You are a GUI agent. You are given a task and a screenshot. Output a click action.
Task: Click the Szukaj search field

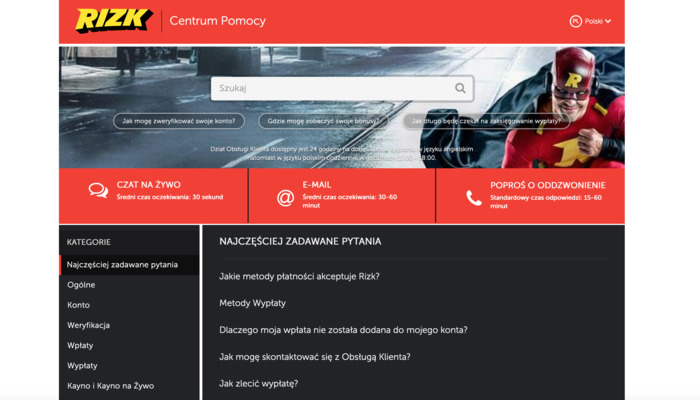342,88
